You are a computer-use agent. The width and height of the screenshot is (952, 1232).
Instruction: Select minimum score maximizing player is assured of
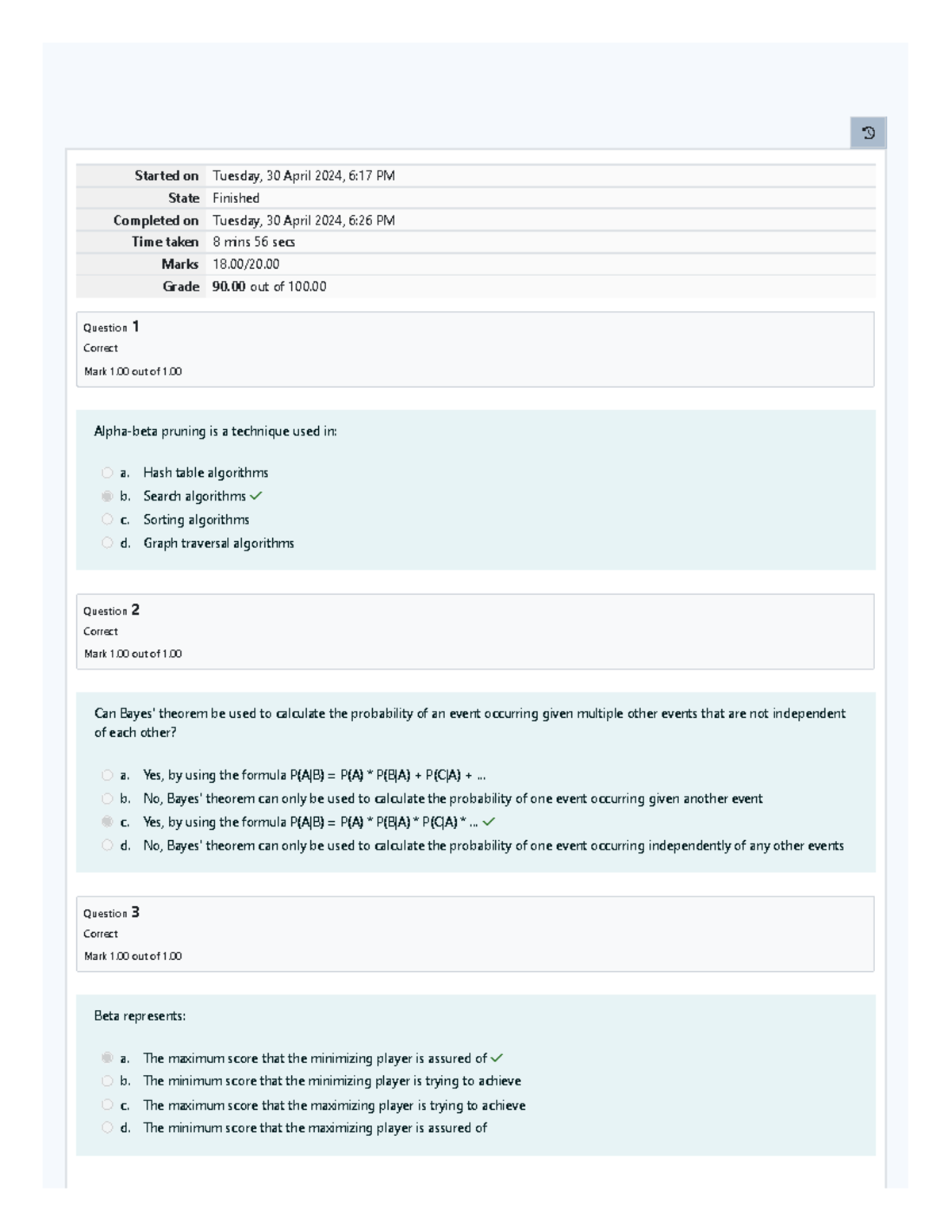pyautogui.click(x=108, y=1127)
